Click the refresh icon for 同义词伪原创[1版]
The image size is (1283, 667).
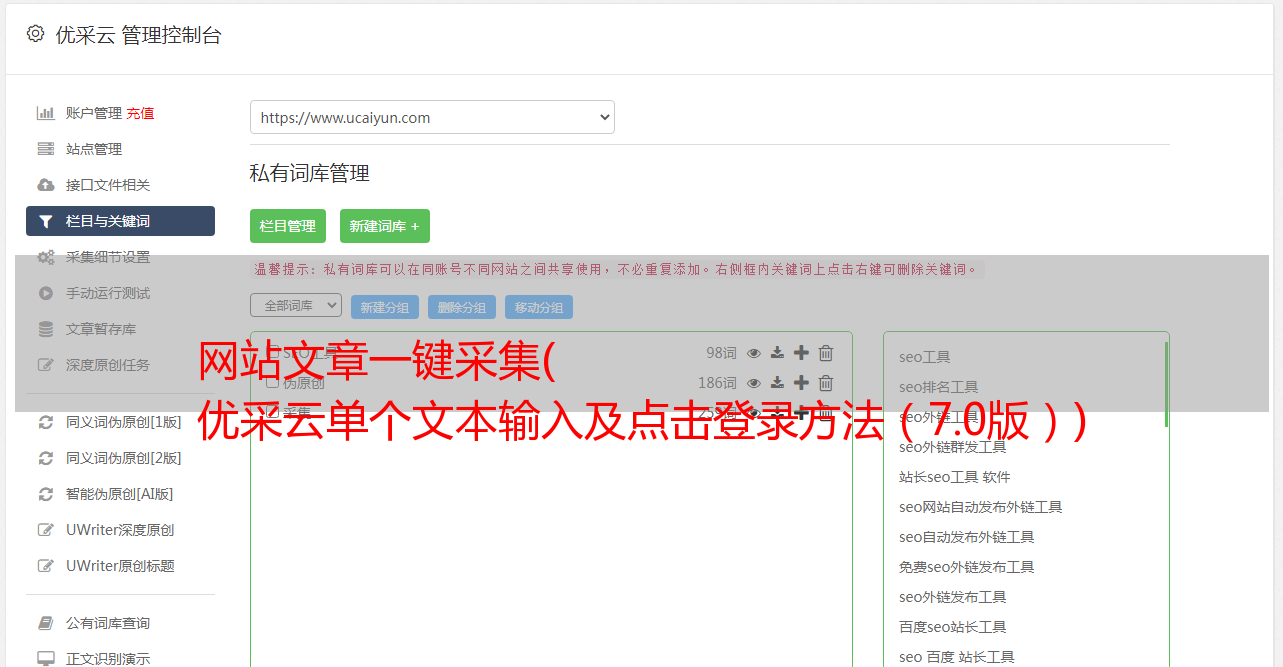(x=46, y=422)
